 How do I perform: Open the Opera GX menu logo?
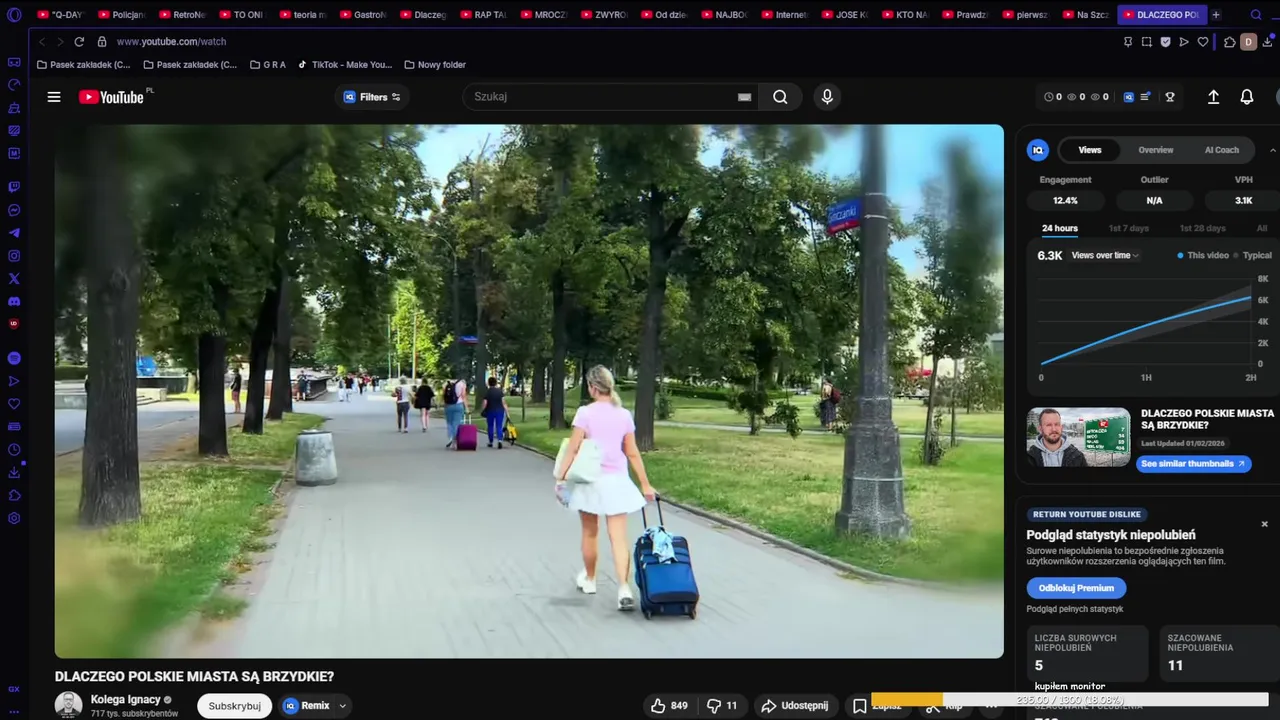[x=14, y=14]
